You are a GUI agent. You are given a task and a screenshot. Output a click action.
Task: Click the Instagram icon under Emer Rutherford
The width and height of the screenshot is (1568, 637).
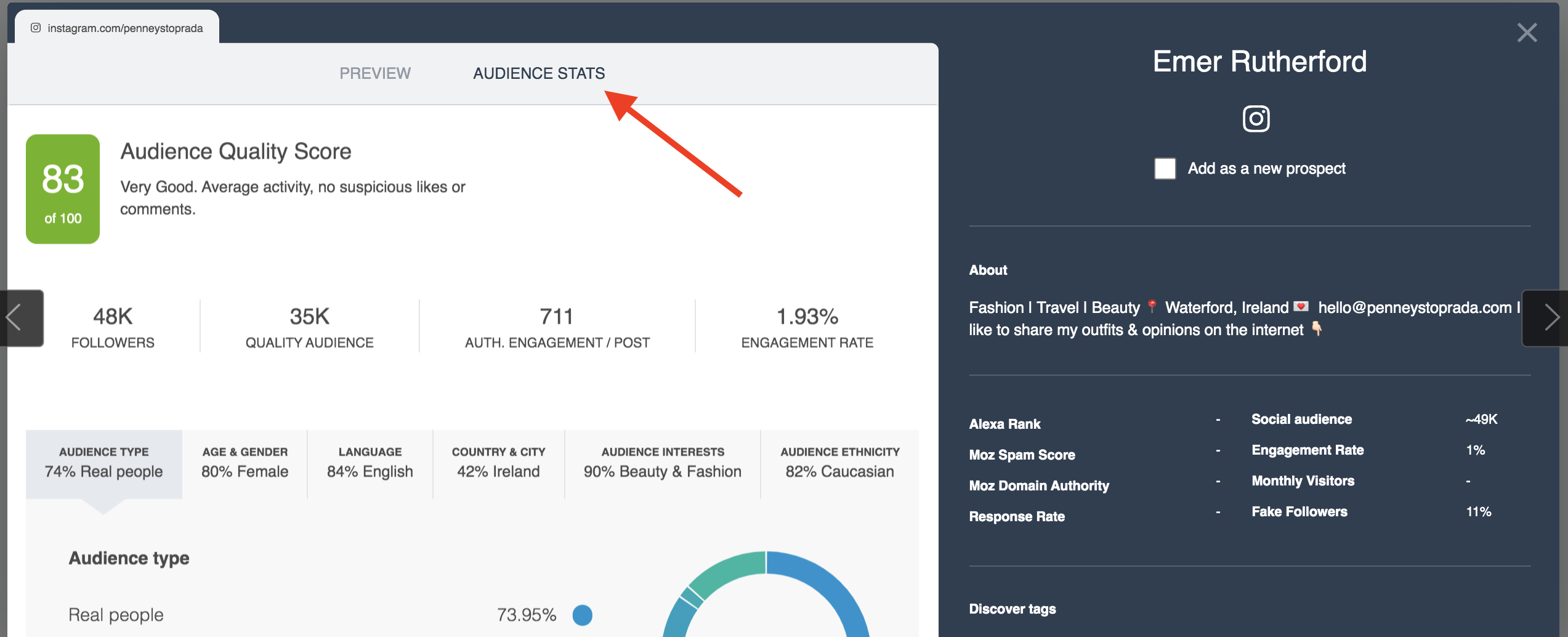(x=1256, y=118)
